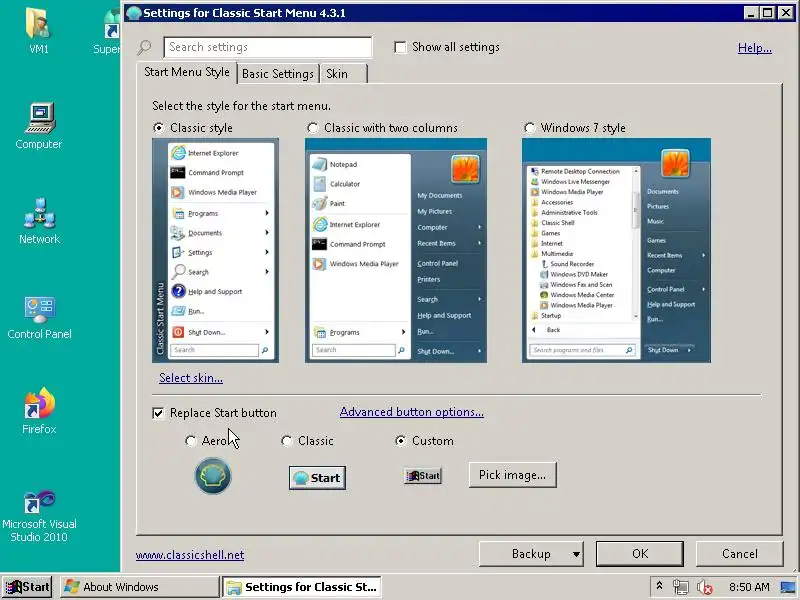800x600 pixels.
Task: Open the taskbar Start button
Action: pos(28,587)
